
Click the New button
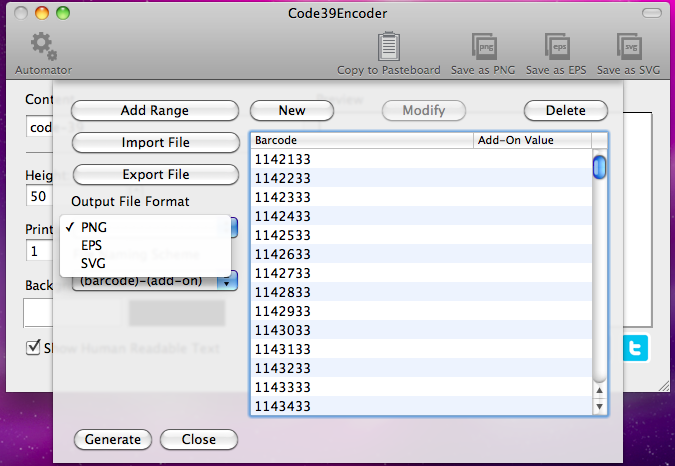(x=292, y=111)
